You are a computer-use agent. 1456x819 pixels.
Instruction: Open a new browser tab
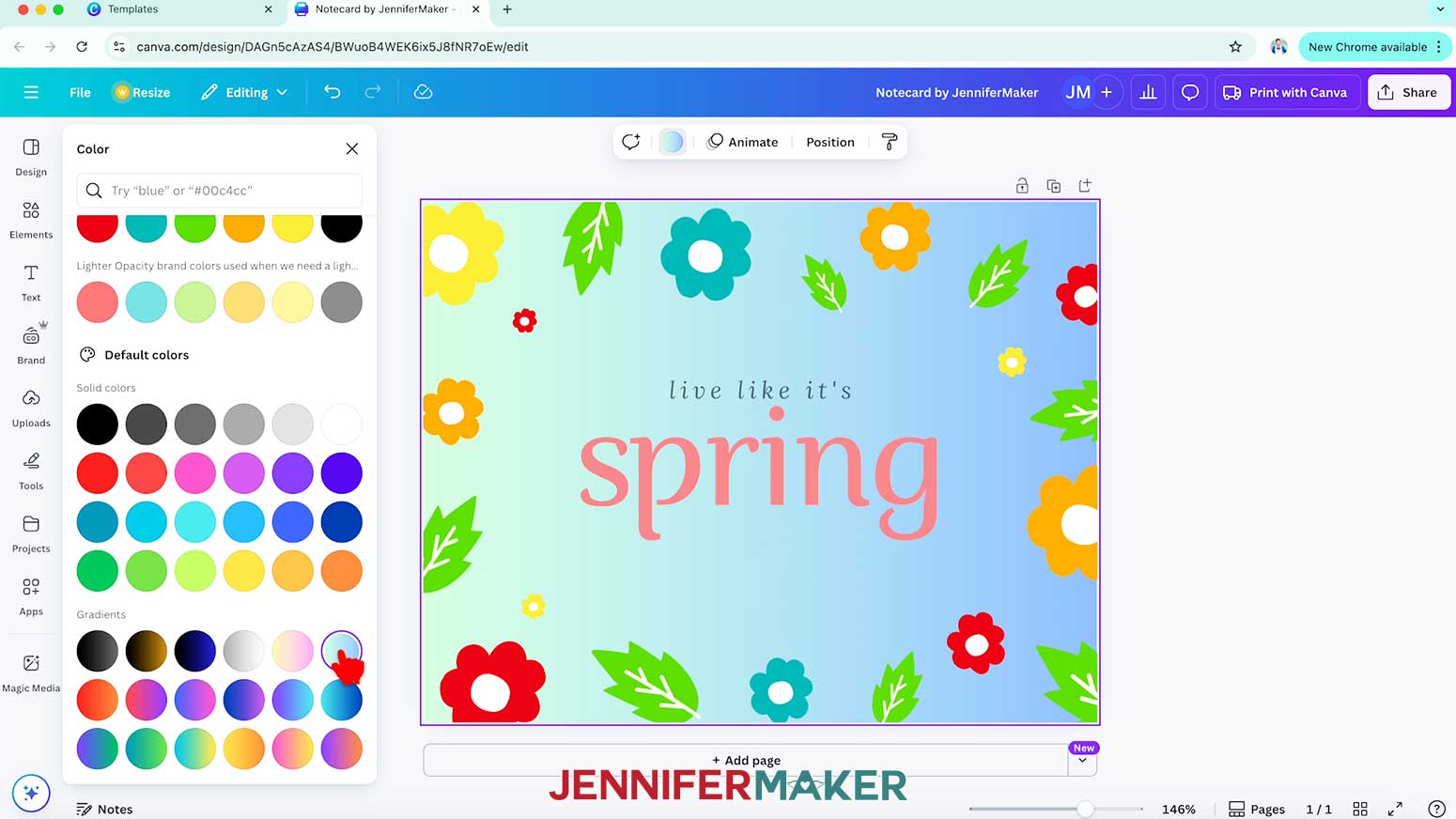[507, 9]
